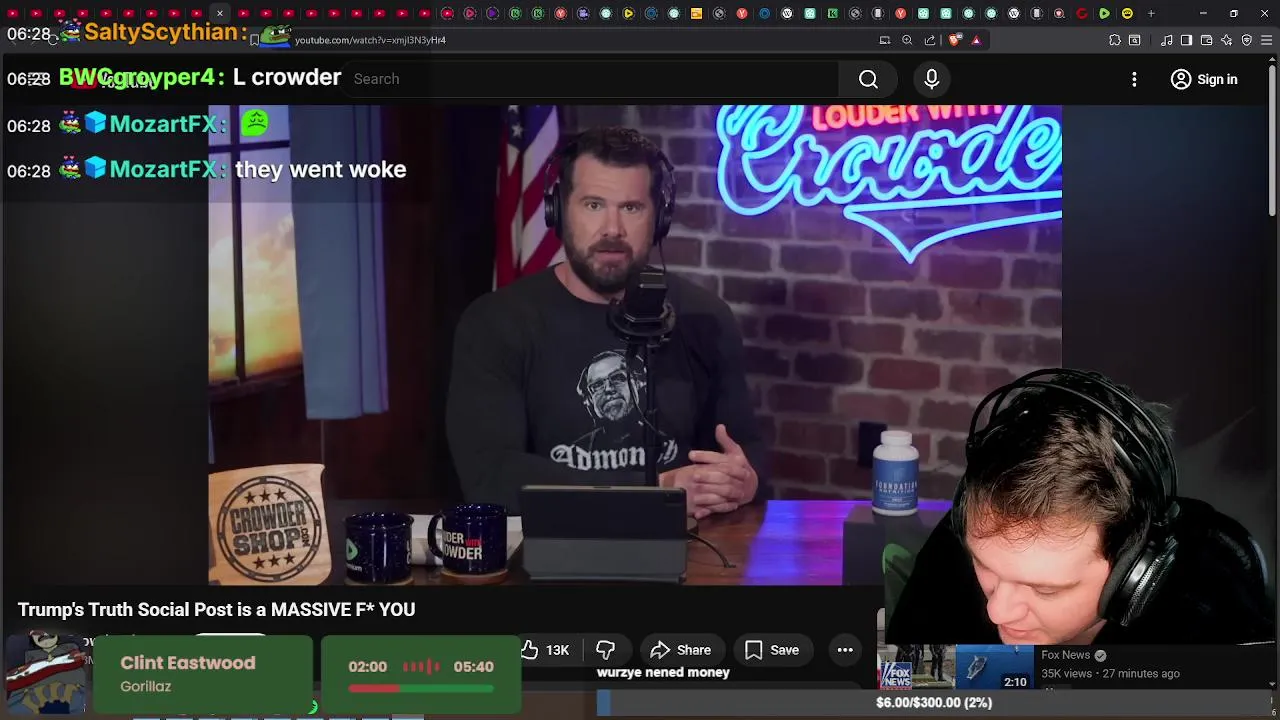Switch to the green play-icon tab
This screenshot has height=720, width=1280.
[1104, 14]
